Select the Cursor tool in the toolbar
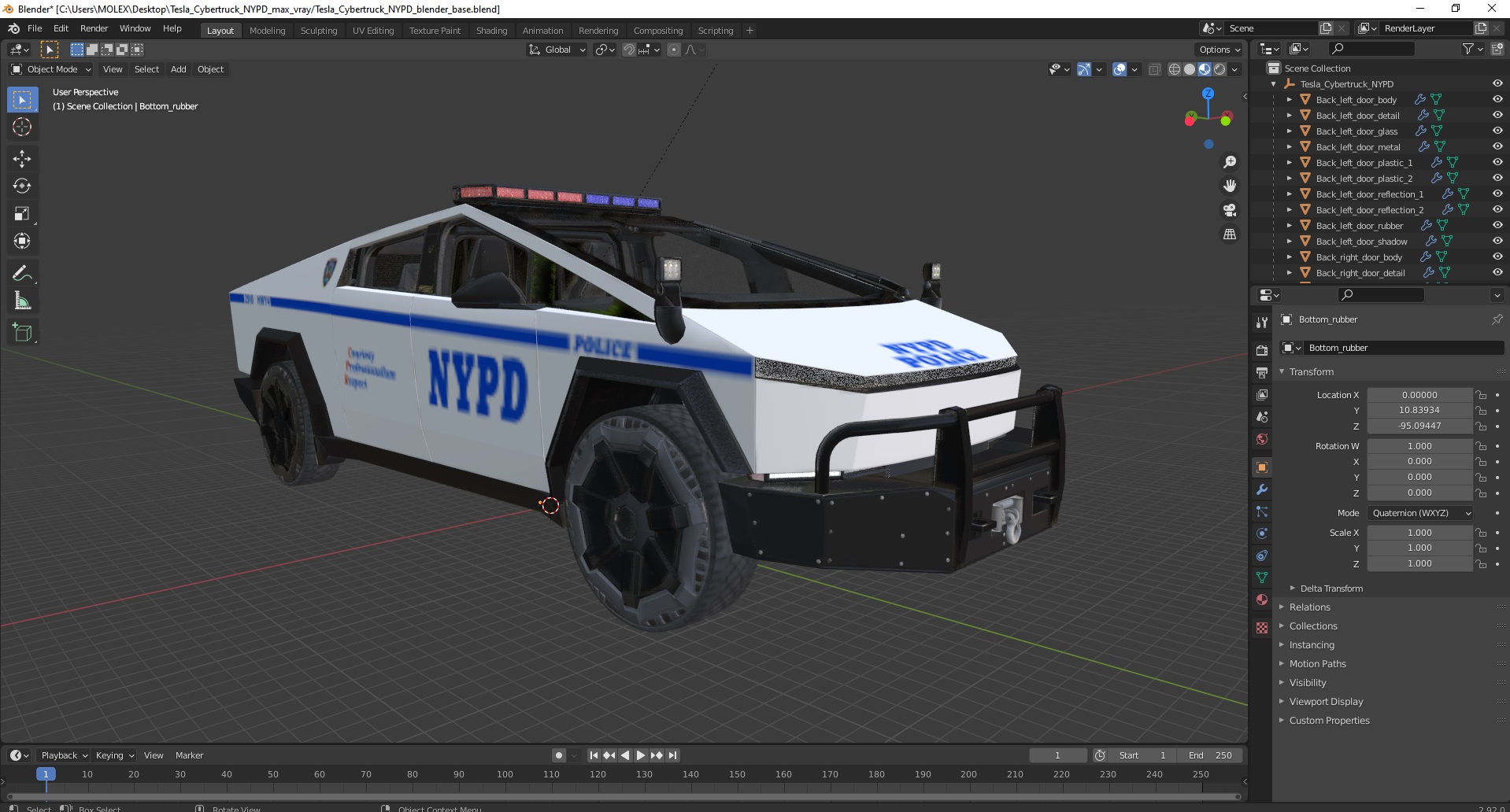This screenshot has width=1510, height=812. click(x=22, y=127)
